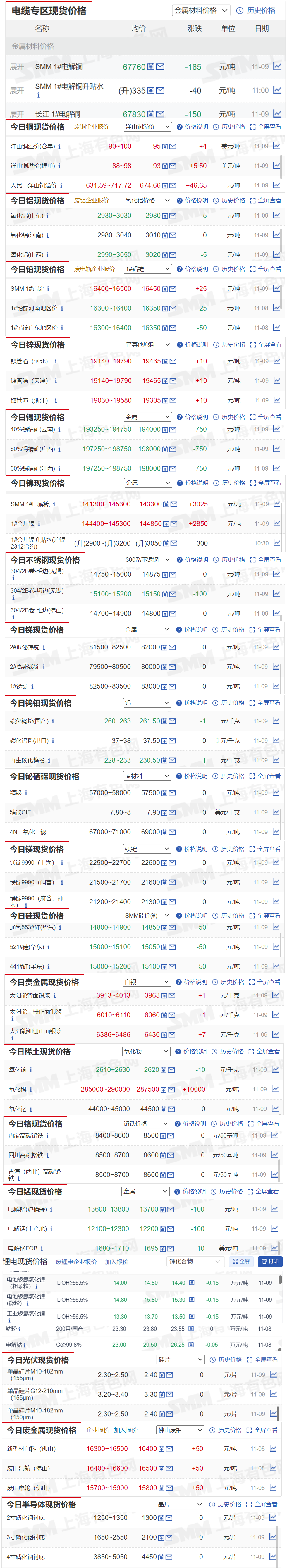This screenshot has width=287, height=1568.
Task: Click 精铋 product name in bismuth section
Action: (16, 793)
